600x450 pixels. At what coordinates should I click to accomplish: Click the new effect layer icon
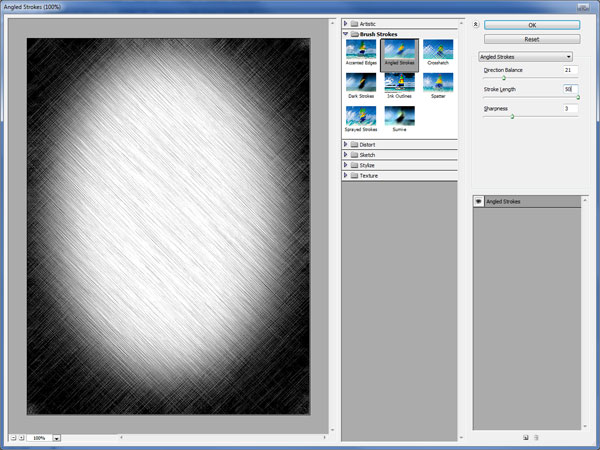point(526,437)
